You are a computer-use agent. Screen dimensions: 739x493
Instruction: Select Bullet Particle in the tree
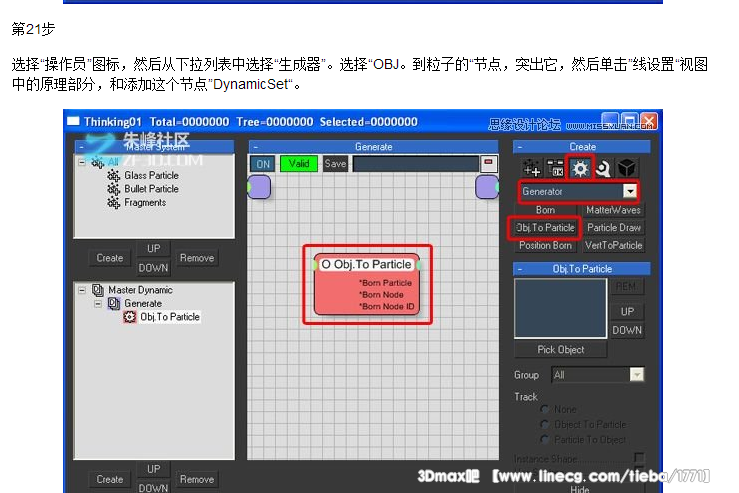click(x=151, y=189)
